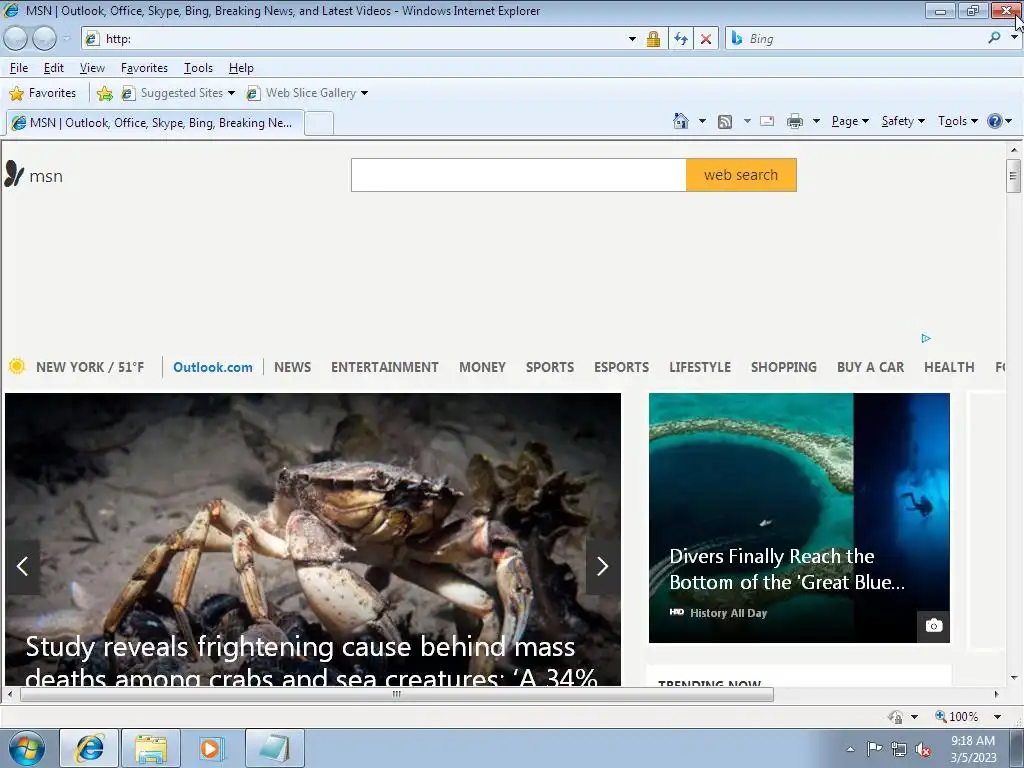Click the Bing search magnifier icon

[x=995, y=38]
